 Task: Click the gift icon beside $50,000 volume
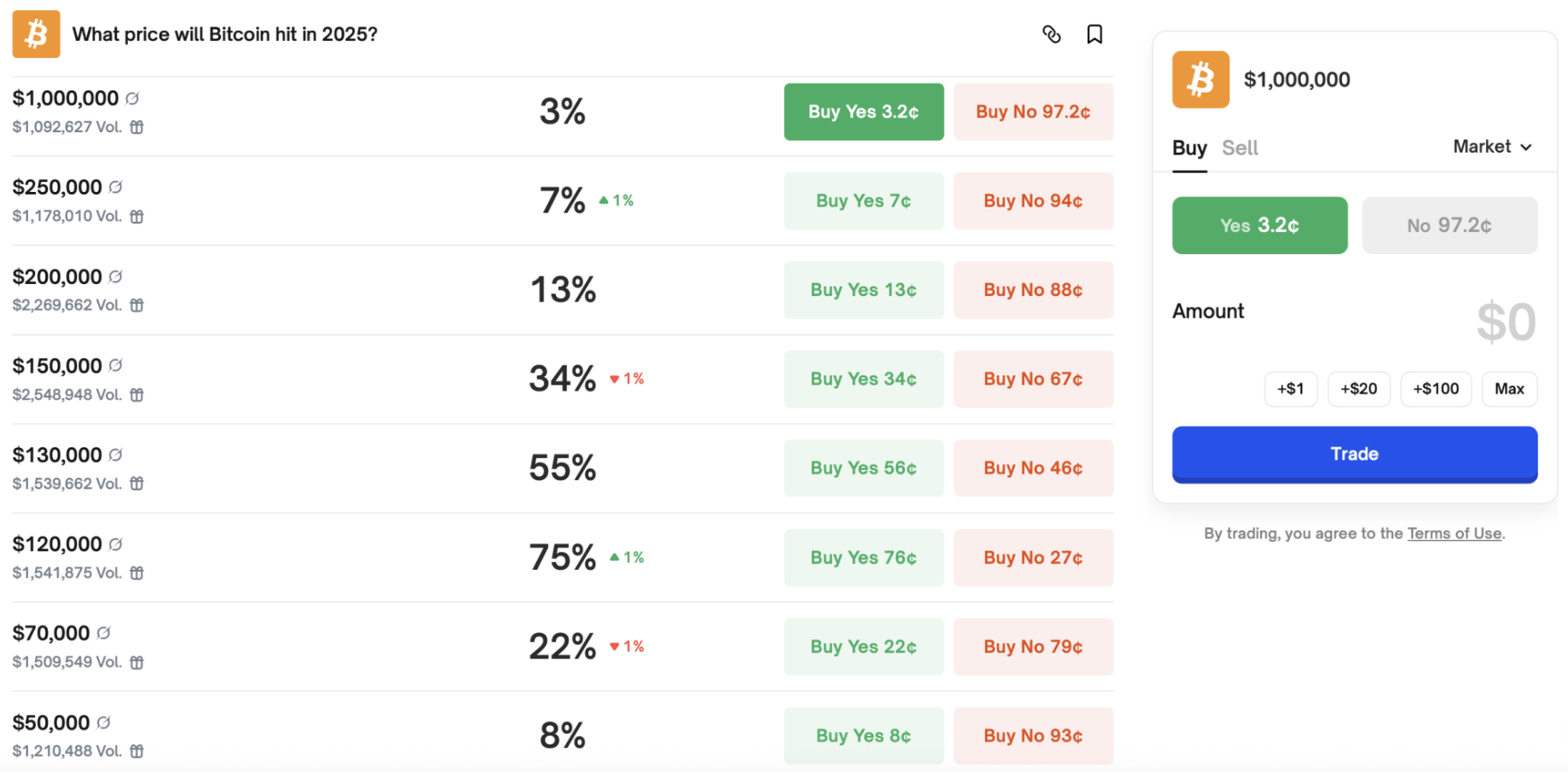click(x=136, y=751)
